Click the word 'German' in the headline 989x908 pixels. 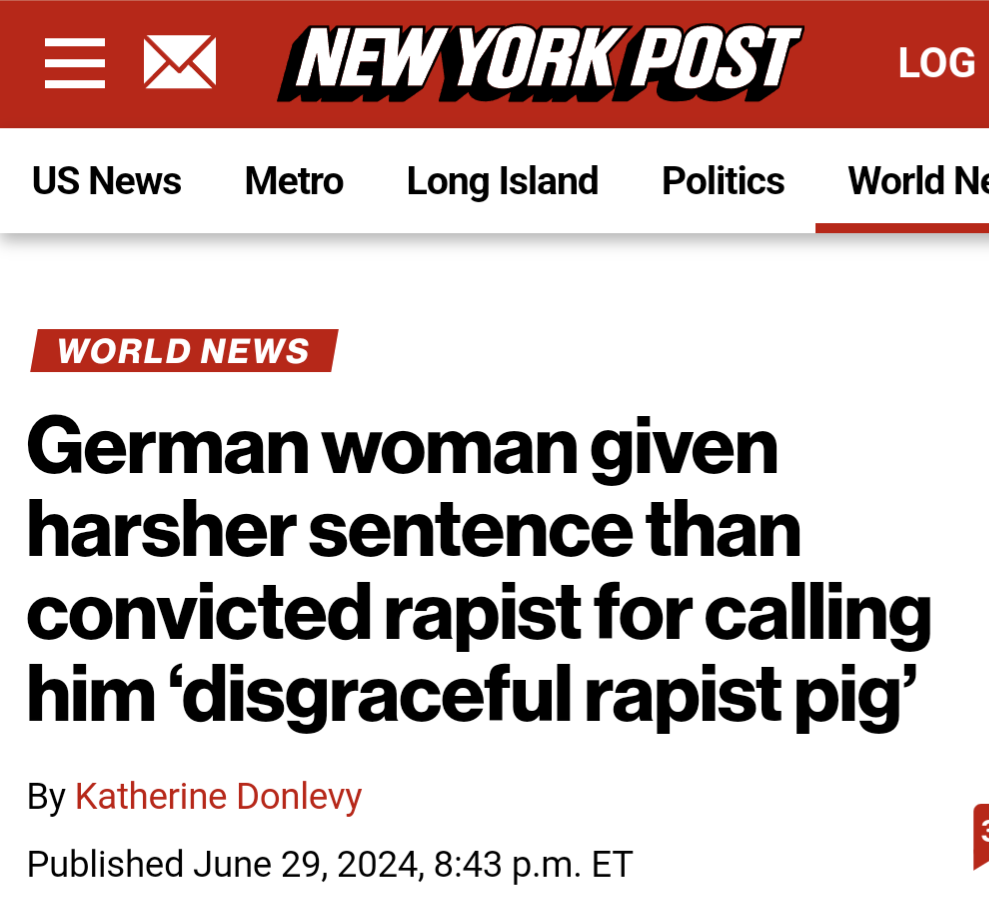(x=168, y=447)
